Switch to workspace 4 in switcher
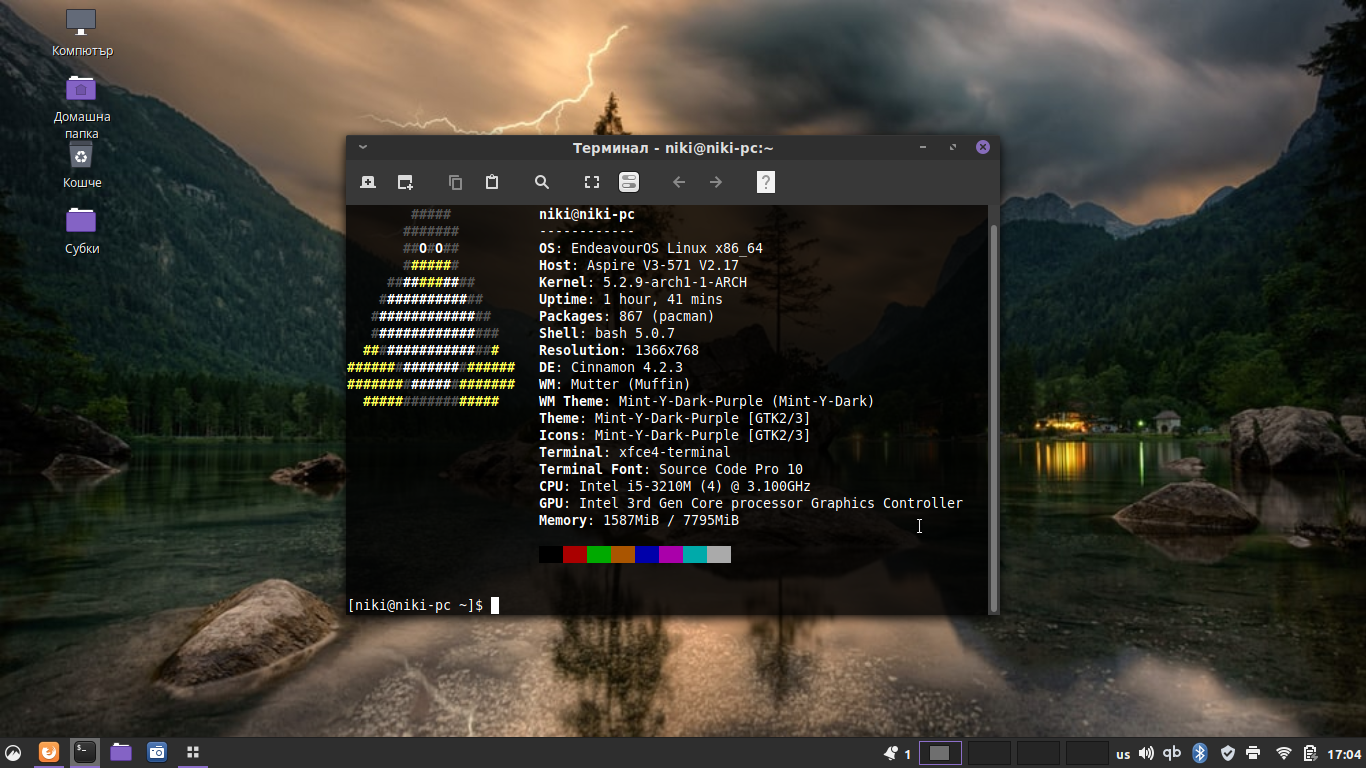The width and height of the screenshot is (1366, 768). (x=1087, y=753)
